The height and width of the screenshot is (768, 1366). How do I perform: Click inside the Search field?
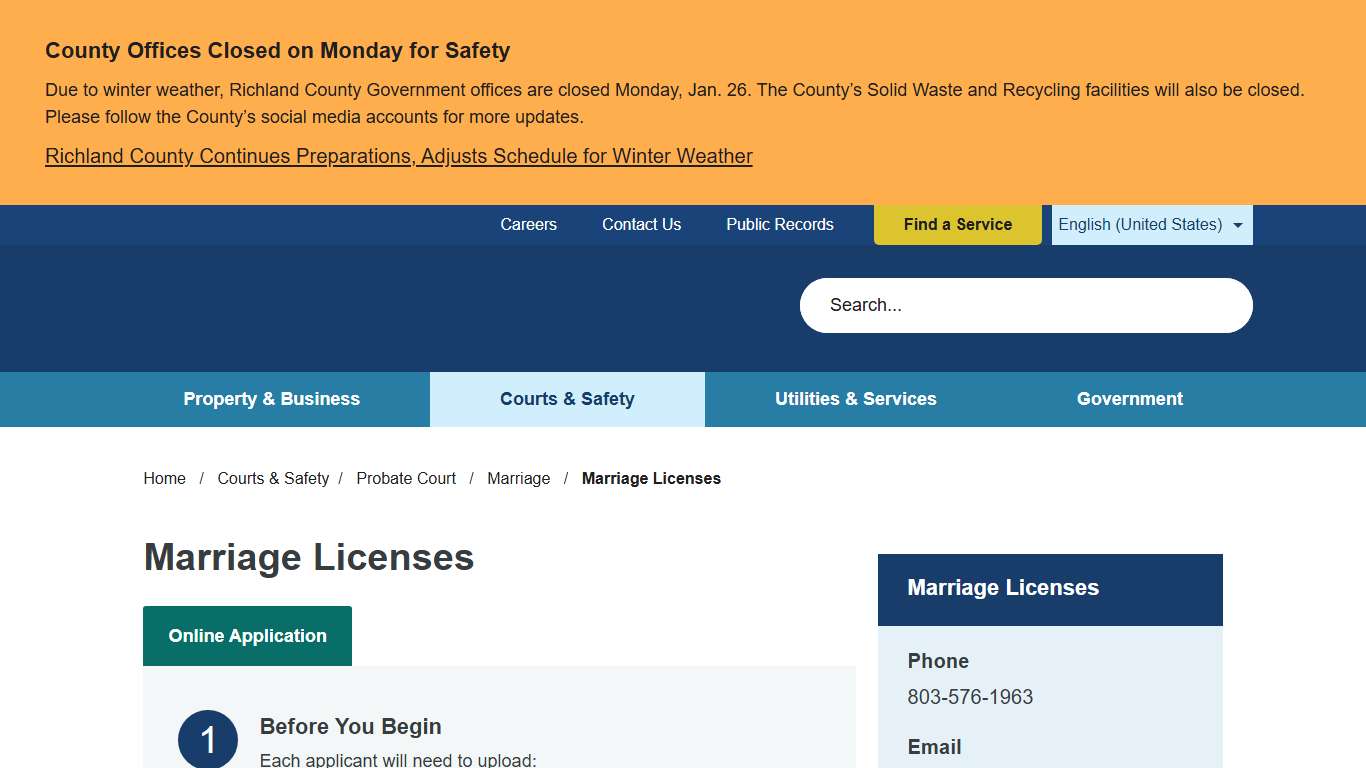pos(1025,305)
